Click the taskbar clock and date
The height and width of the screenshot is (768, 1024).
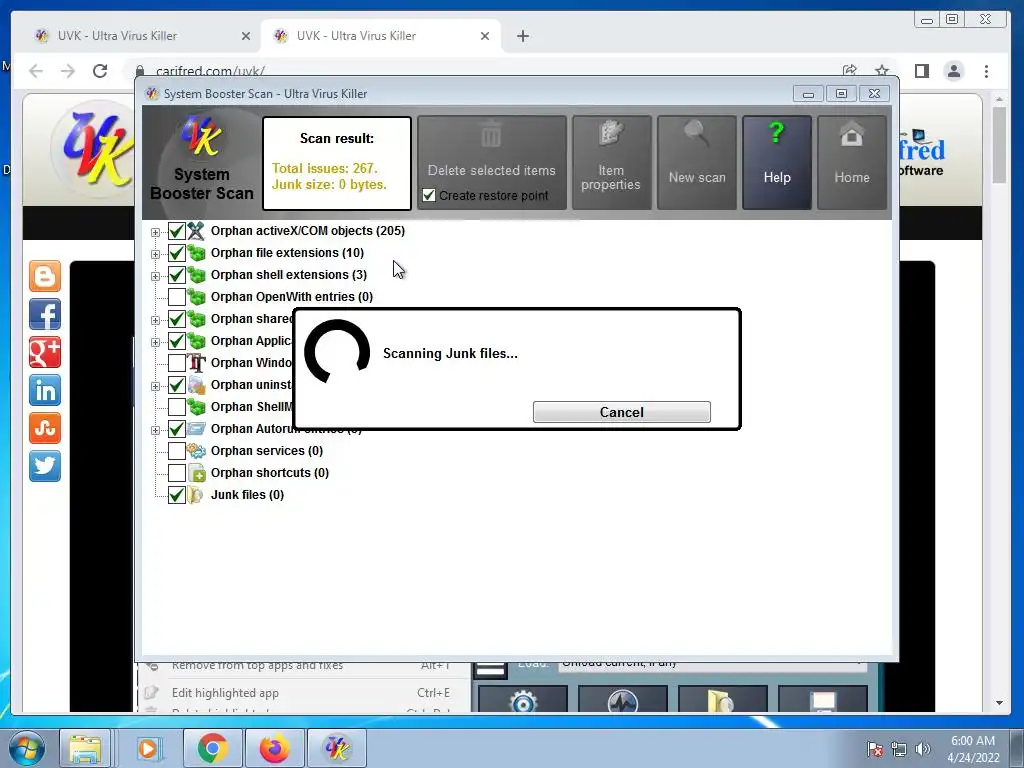point(973,749)
